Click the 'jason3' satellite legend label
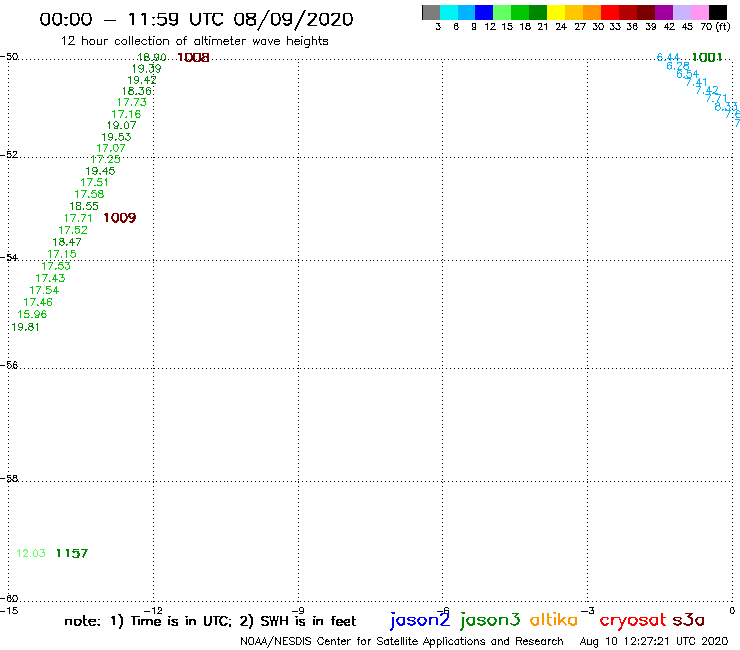Screen dimensions: 740x650 pos(490,620)
